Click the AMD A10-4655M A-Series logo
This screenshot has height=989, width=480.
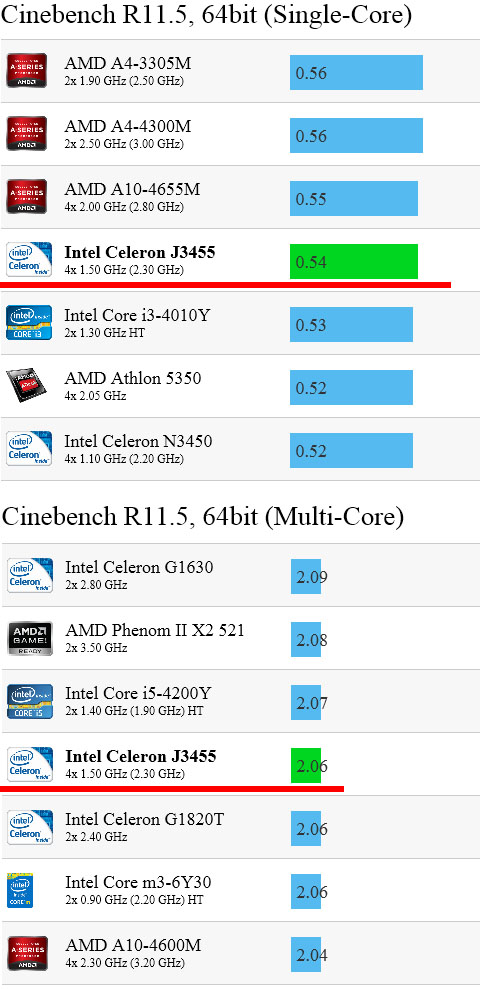26,196
